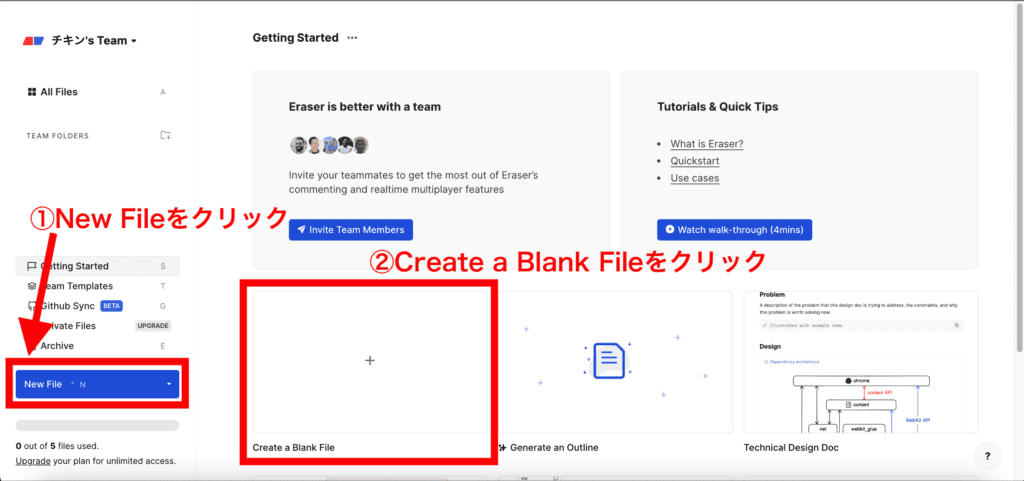The image size is (1024, 481).
Task: Click the Create a Blank File label
Action: point(293,448)
